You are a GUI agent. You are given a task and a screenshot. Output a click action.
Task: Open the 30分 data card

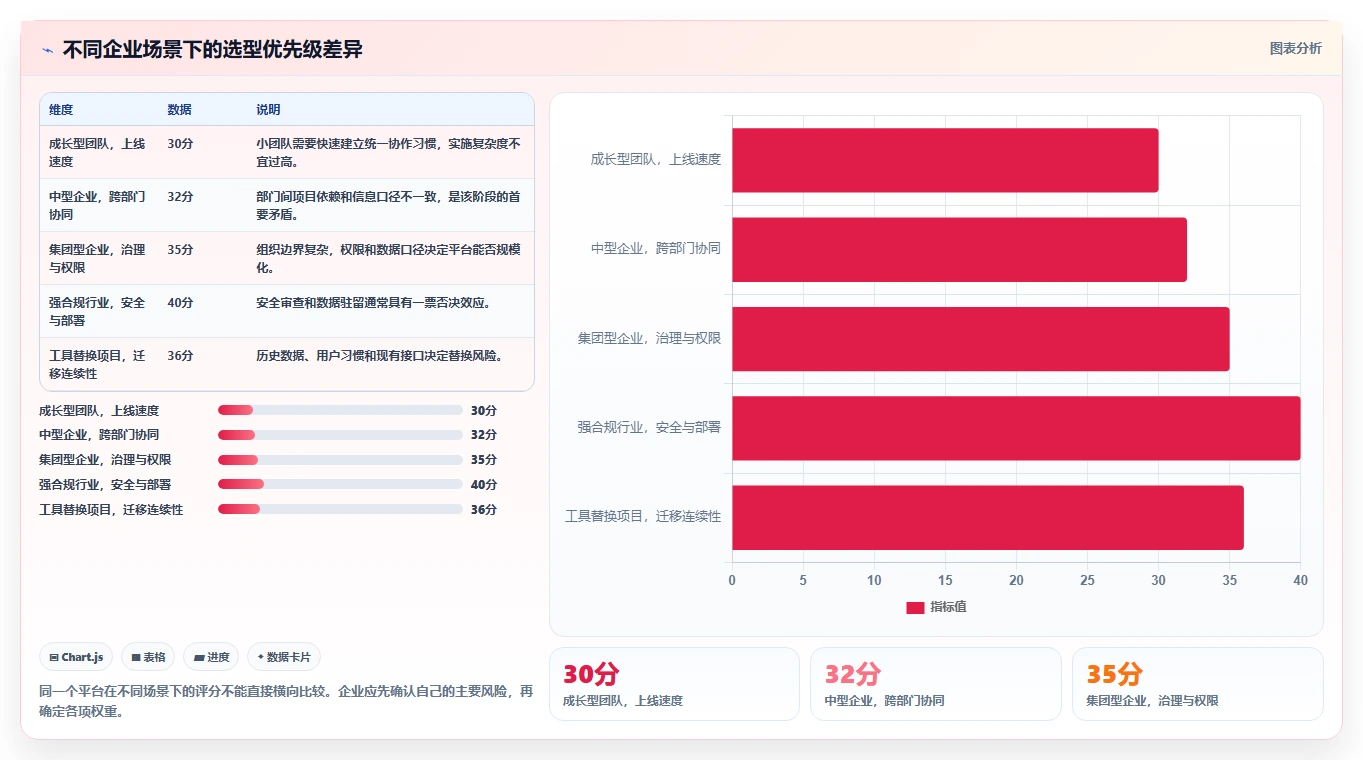click(674, 684)
